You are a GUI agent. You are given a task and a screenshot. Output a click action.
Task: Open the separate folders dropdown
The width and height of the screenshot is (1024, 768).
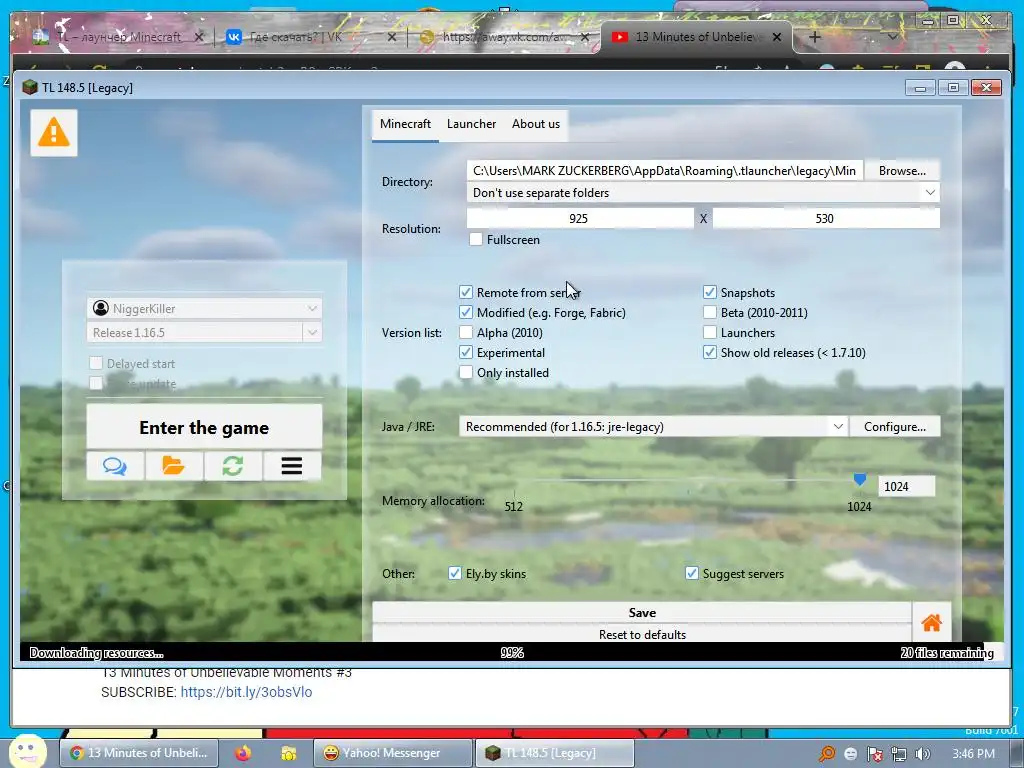pos(703,193)
